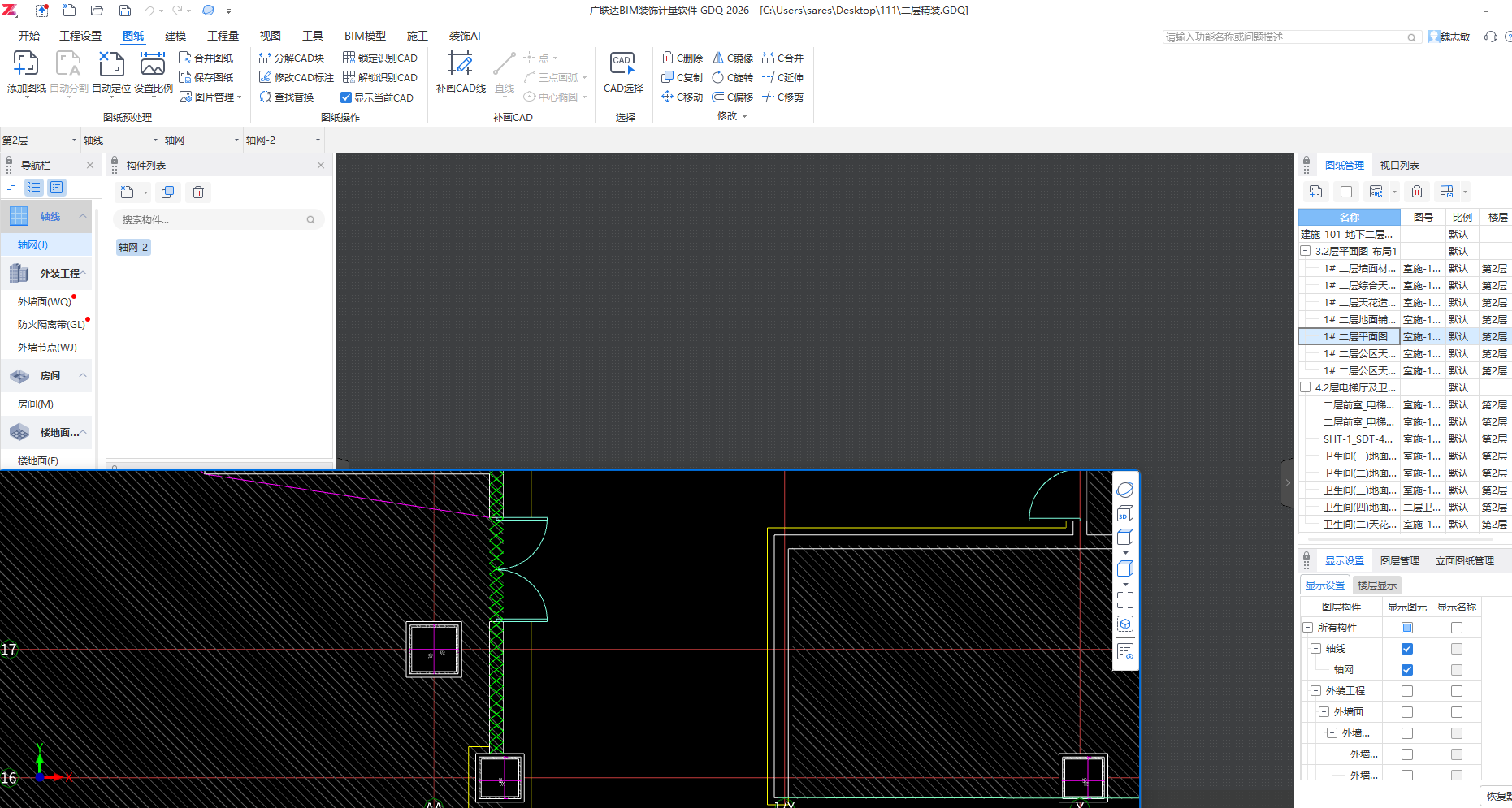This screenshot has width=1512, height=808.
Task: Toggle 显示当前CAD checkbox
Action: [x=346, y=97]
